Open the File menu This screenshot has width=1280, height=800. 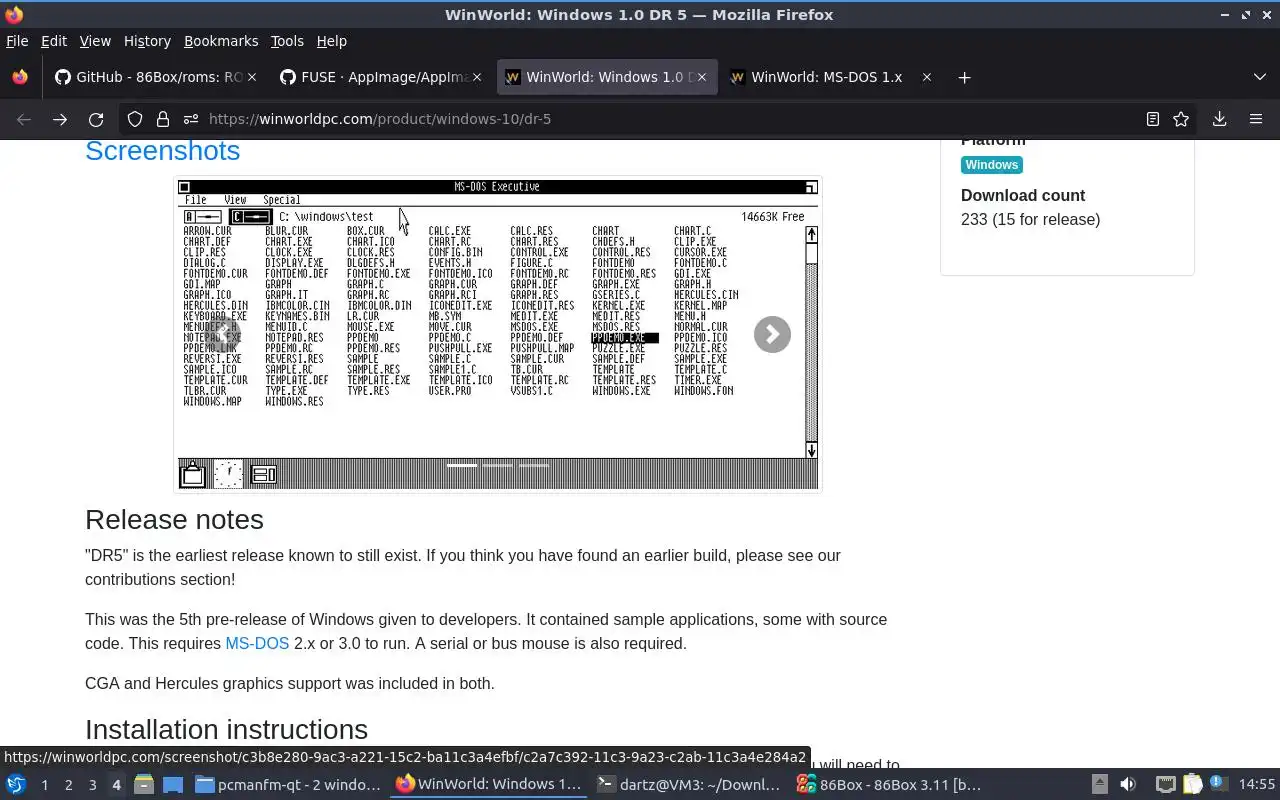[17, 41]
